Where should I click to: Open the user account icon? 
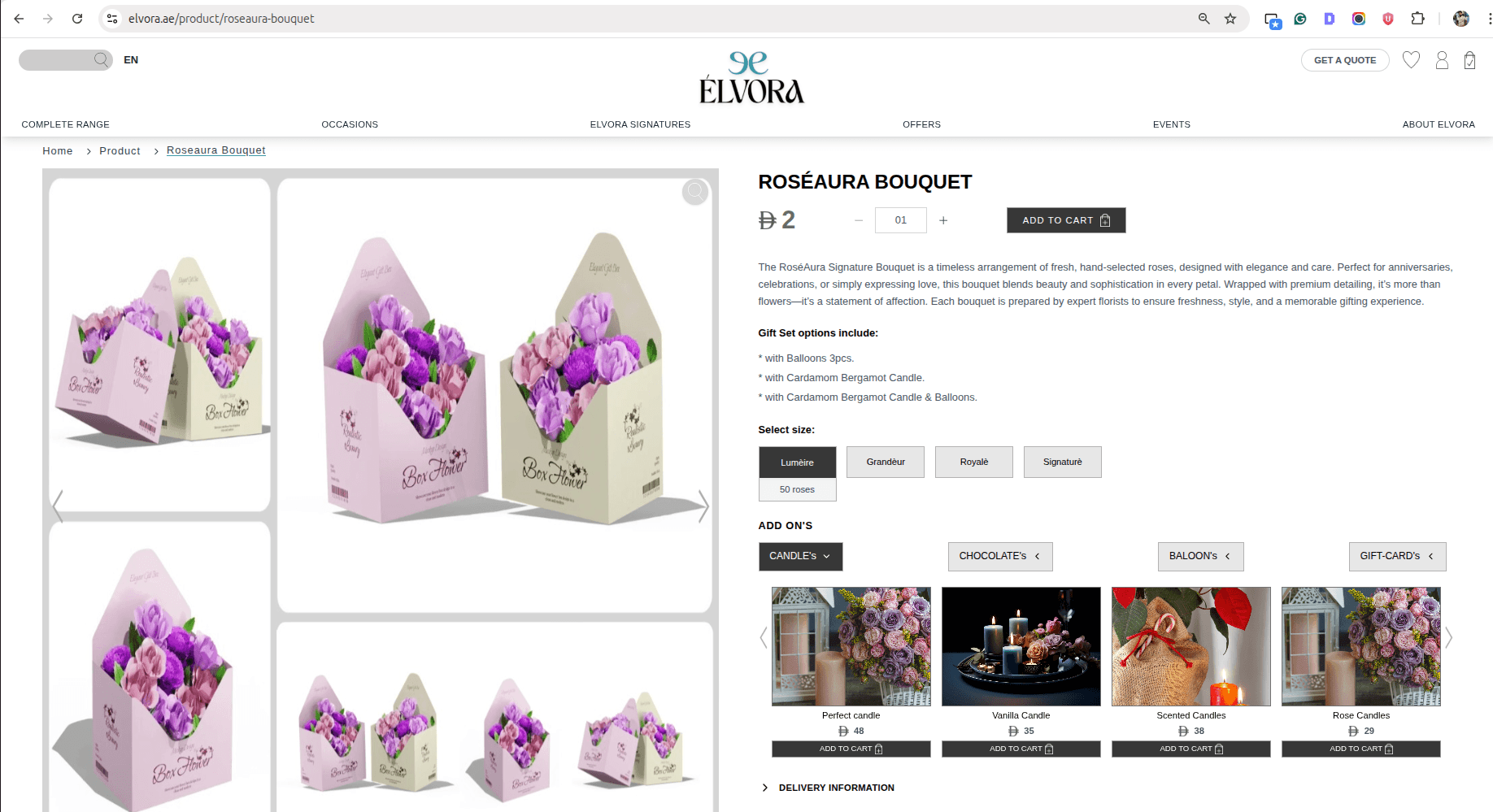point(1442,60)
